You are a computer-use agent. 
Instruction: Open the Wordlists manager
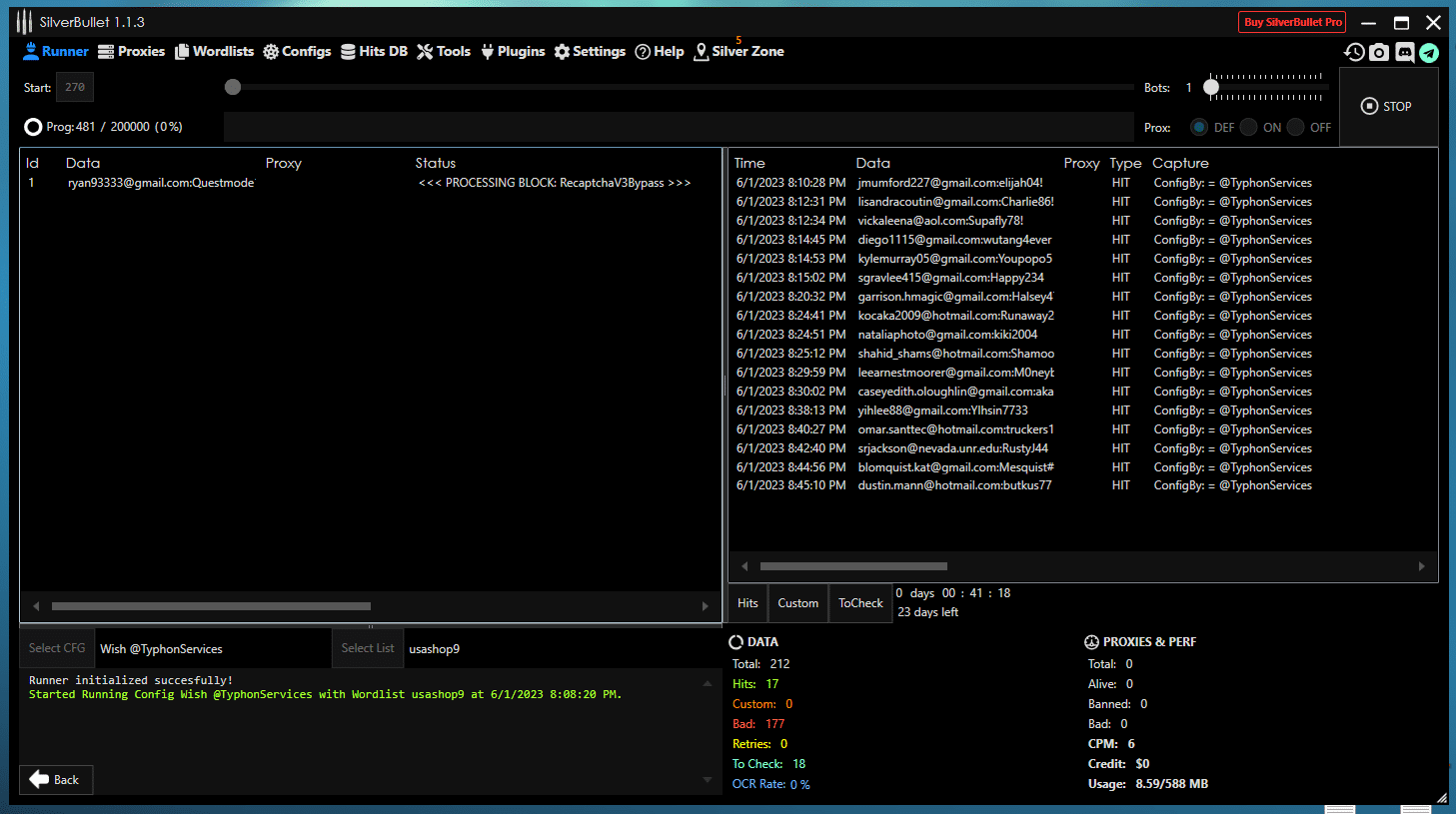182,52
